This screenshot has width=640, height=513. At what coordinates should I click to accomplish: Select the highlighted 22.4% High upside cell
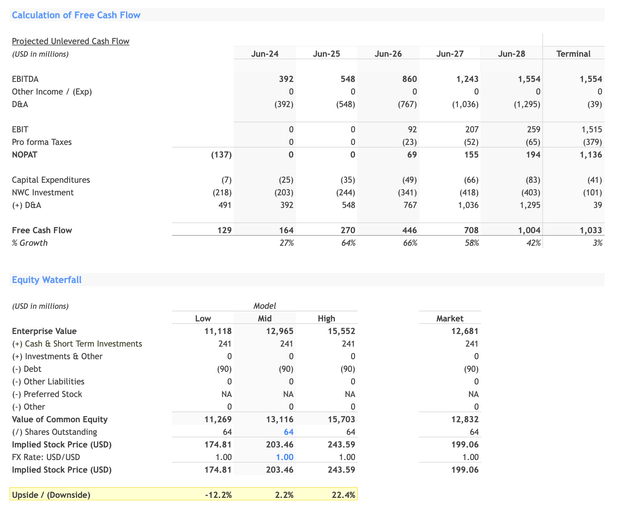click(x=342, y=495)
